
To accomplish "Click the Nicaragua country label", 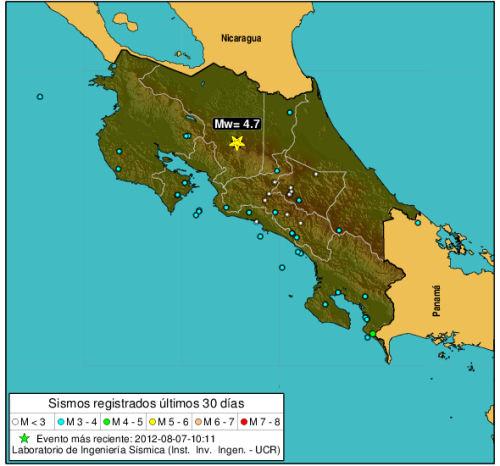I will coord(241,38).
